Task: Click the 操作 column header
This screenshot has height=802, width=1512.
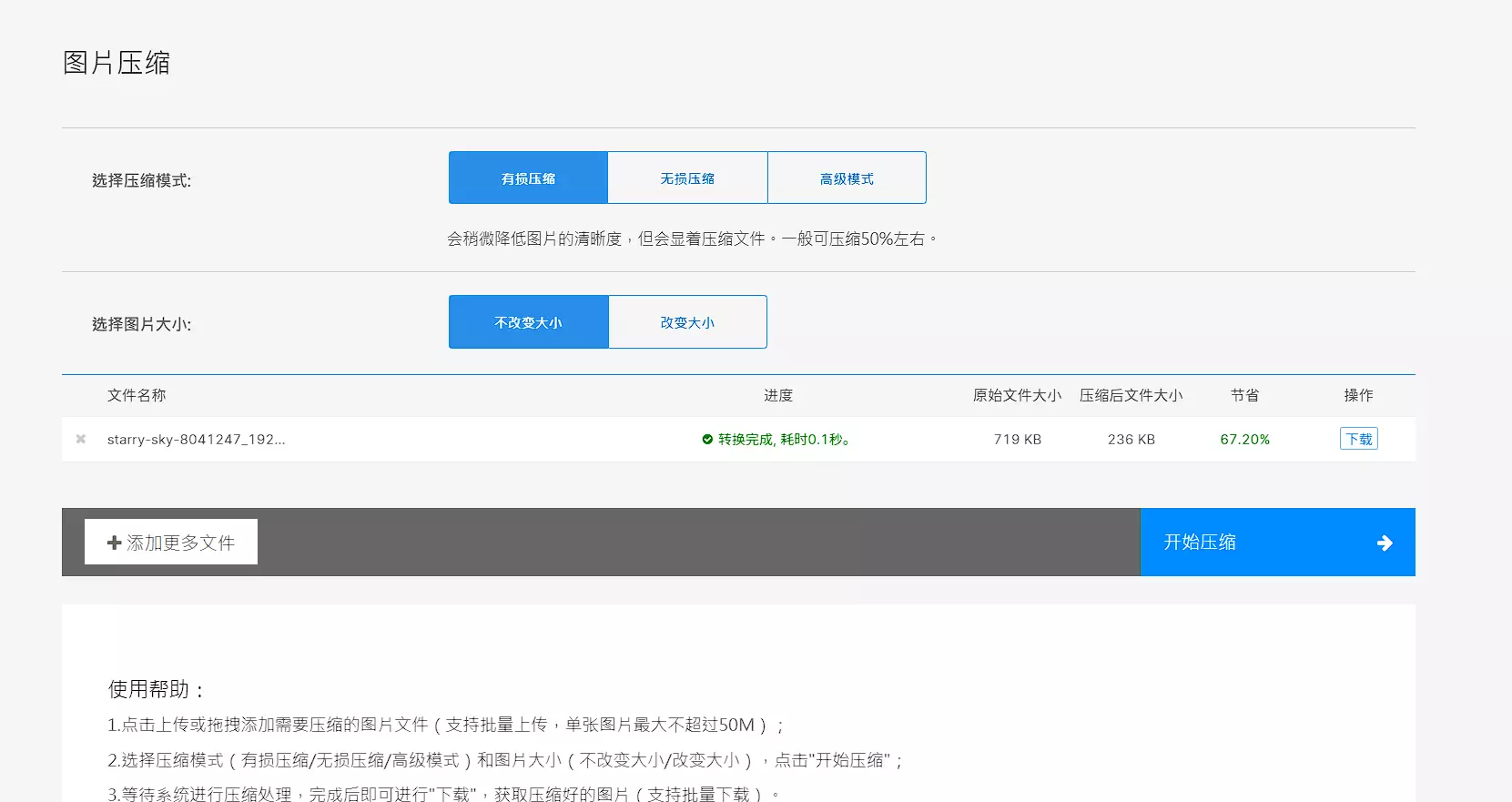Action: coord(1358,395)
